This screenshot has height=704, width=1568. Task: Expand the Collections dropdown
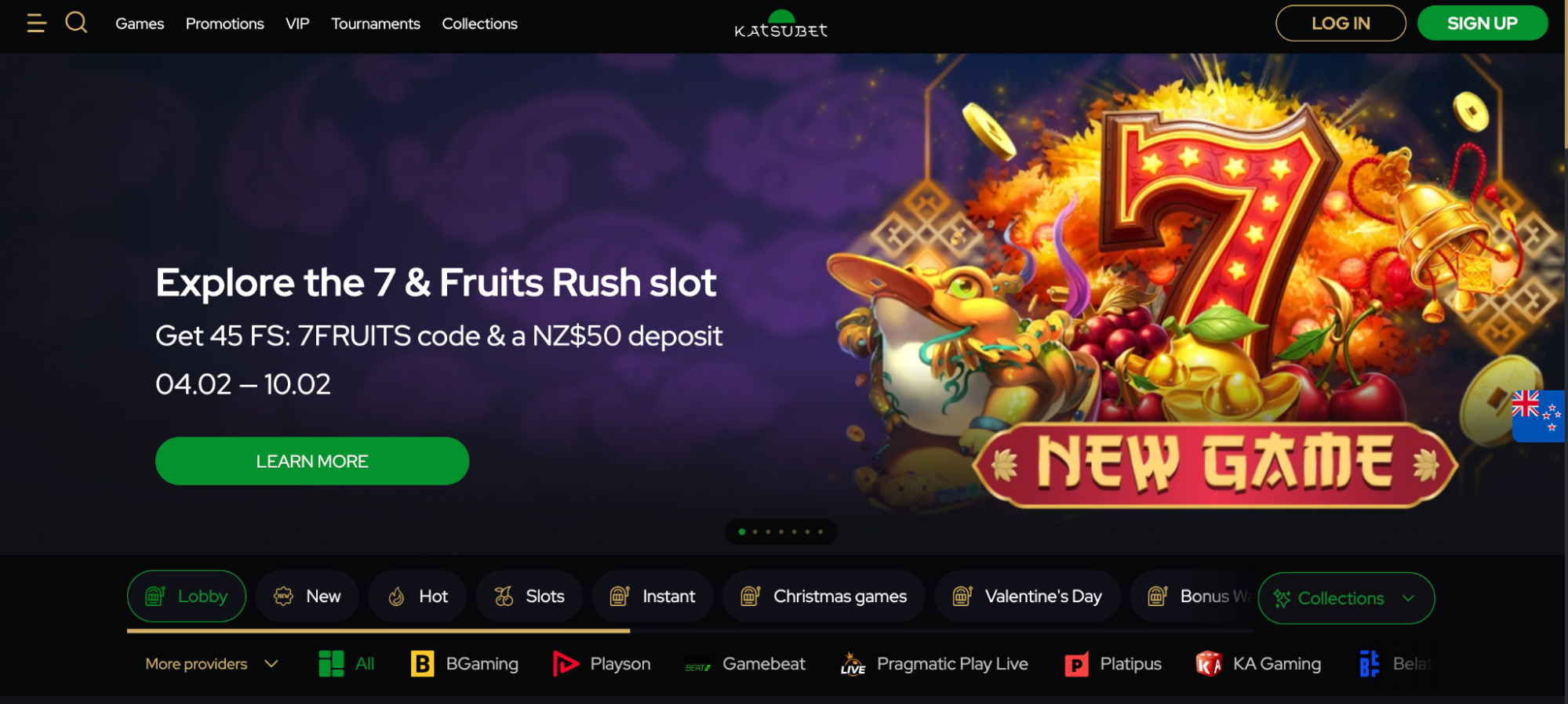[1346, 598]
